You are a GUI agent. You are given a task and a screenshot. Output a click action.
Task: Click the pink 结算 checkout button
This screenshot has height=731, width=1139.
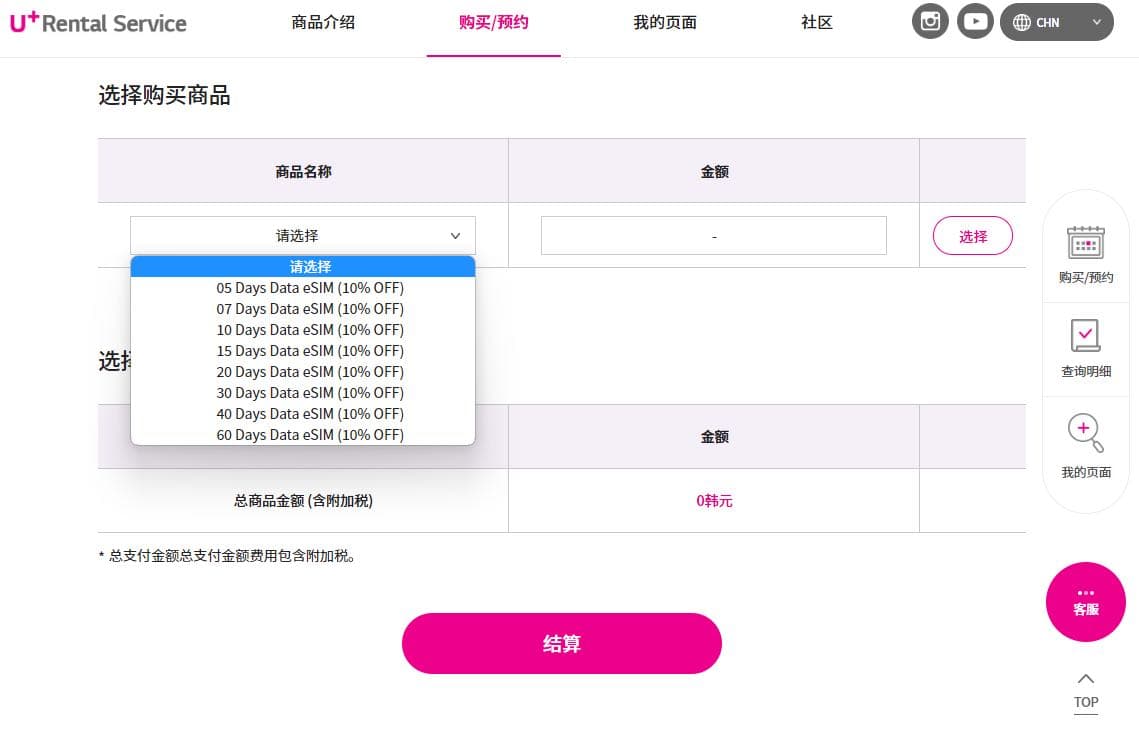[562, 643]
